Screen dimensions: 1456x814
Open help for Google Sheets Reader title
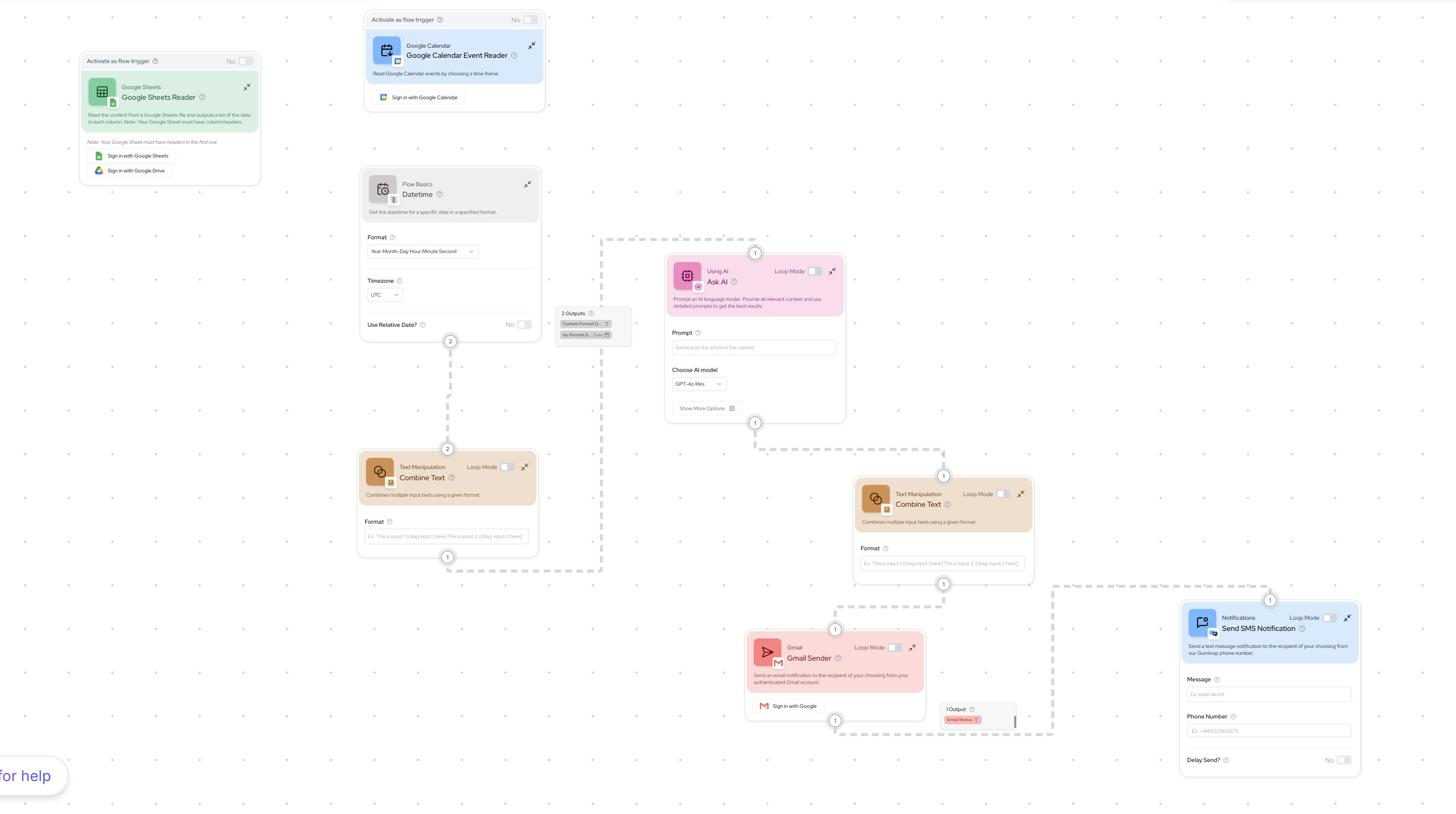[202, 97]
